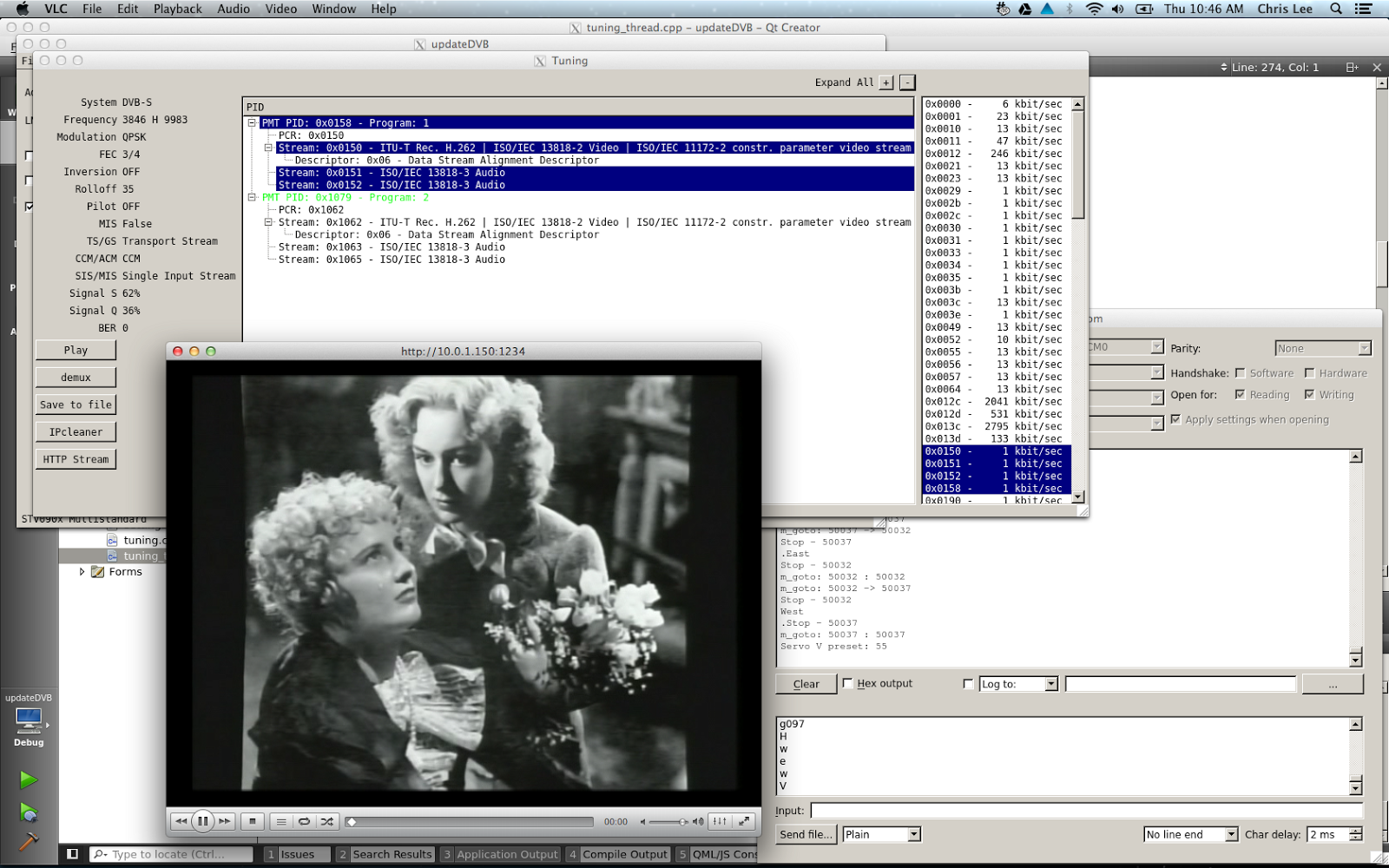Click the Save to file button
Screen dimensions: 1389x868
click(x=76, y=404)
